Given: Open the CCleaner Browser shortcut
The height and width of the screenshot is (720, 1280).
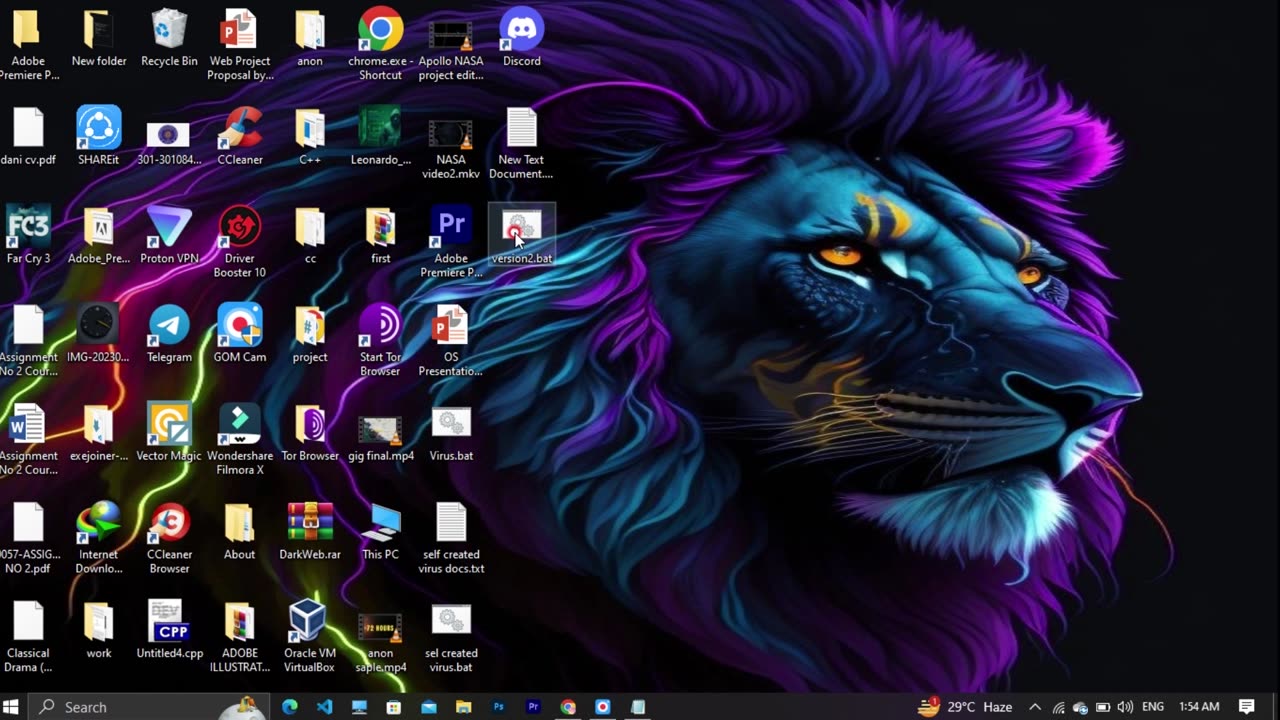Looking at the screenshot, I should point(169,539).
